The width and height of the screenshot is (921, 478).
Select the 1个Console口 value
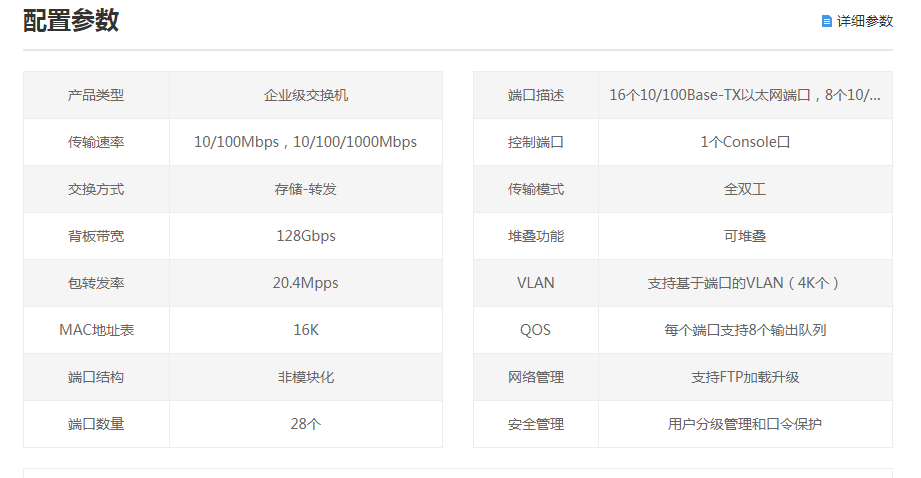pyautogui.click(x=745, y=142)
